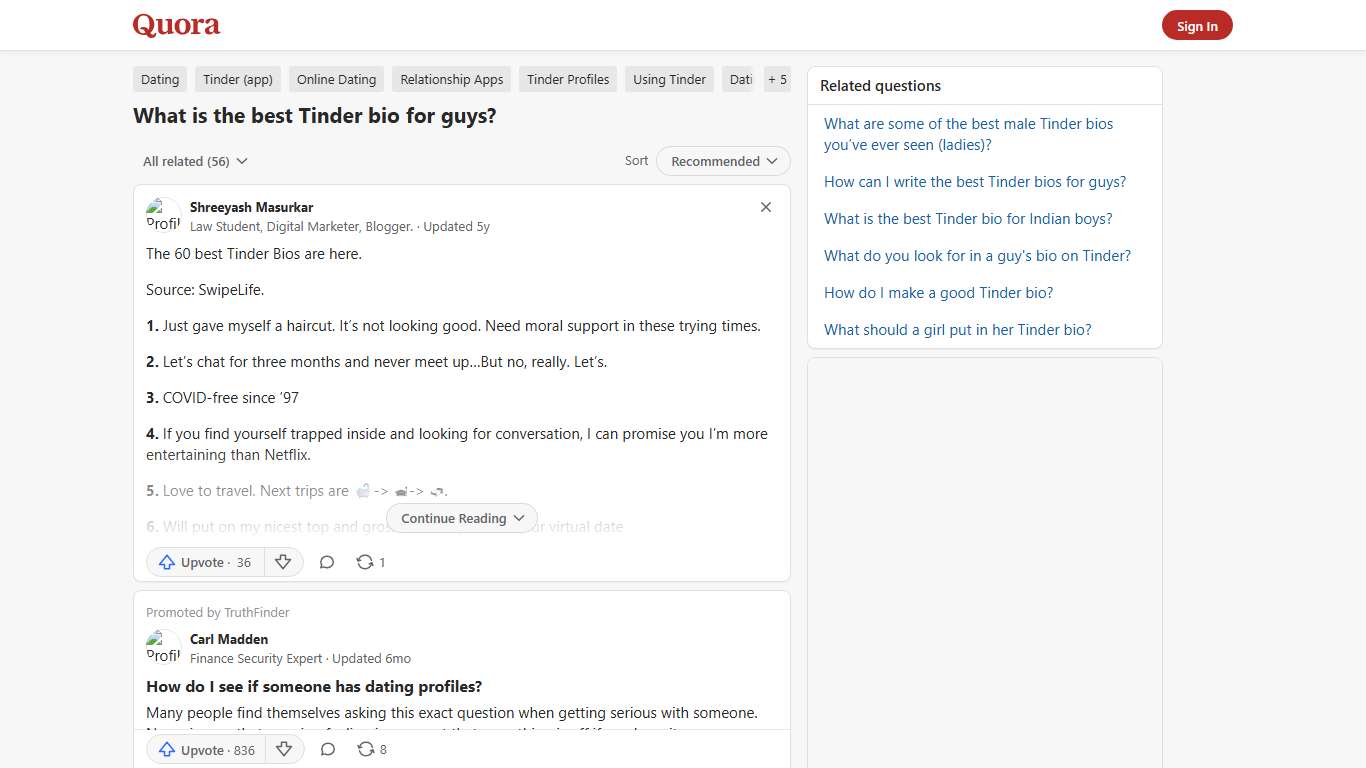The image size is (1366, 768).
Task: Click the Sign In button
Action: [1197, 25]
